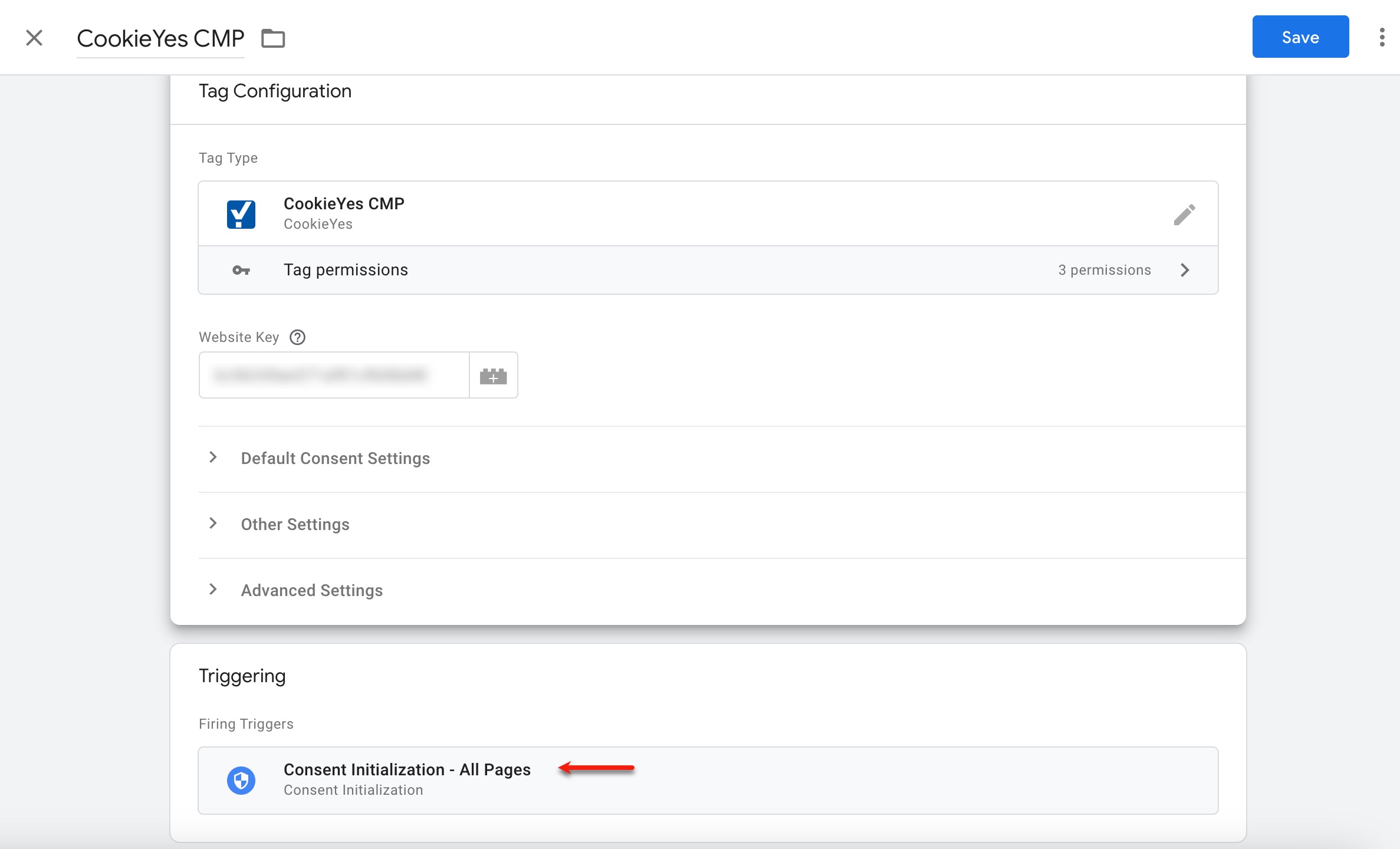Click the key icon for tag permissions

pyautogui.click(x=241, y=270)
